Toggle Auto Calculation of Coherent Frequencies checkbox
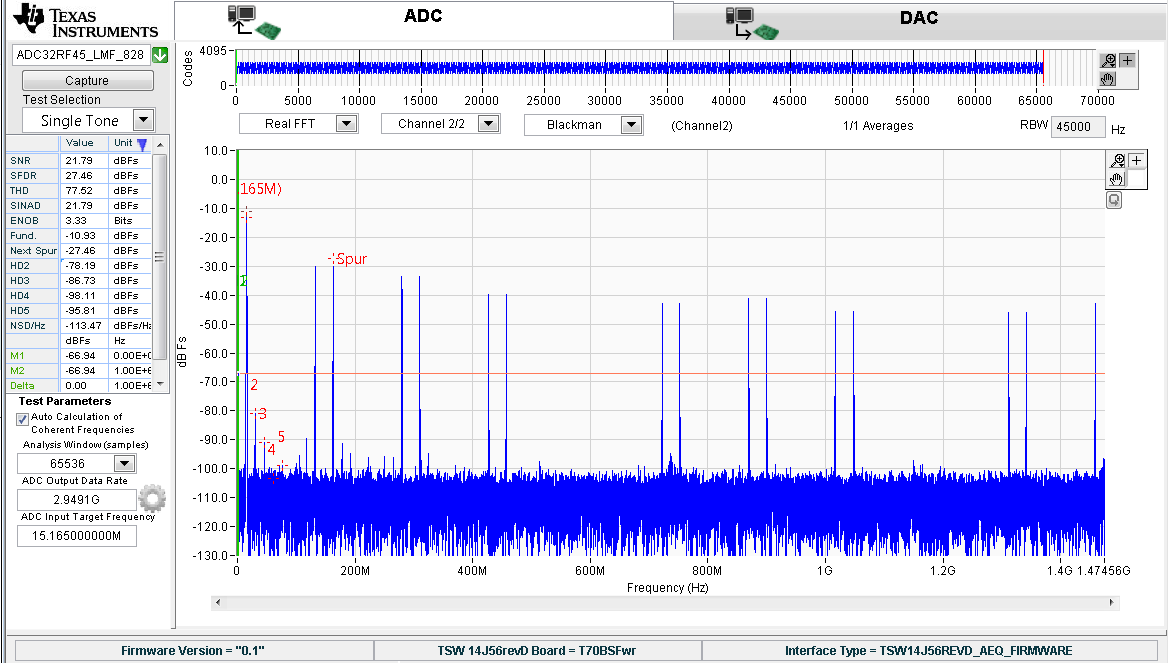Screen dimensions: 1168x663 [x=22, y=419]
